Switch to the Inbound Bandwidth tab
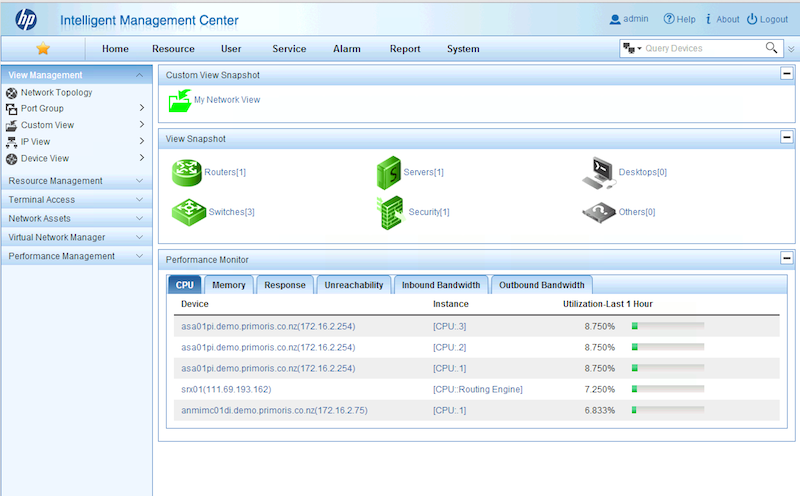This screenshot has height=496, width=800. tap(441, 285)
